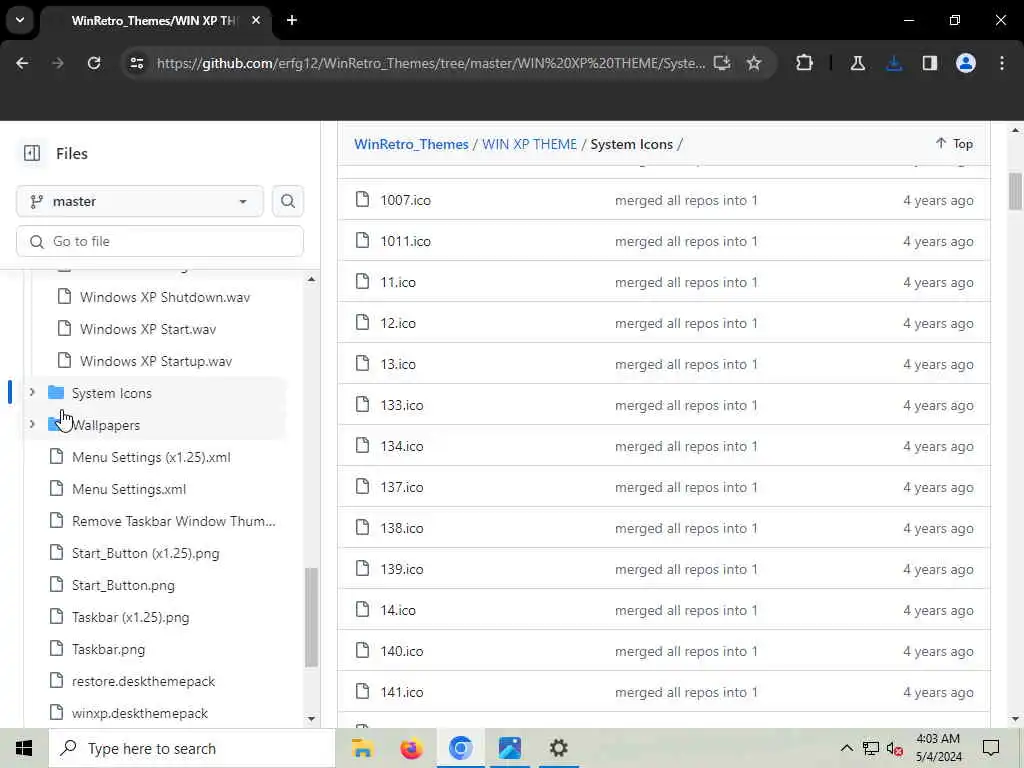1024x768 pixels.
Task: Open the master branch dropdown
Action: coord(140,201)
